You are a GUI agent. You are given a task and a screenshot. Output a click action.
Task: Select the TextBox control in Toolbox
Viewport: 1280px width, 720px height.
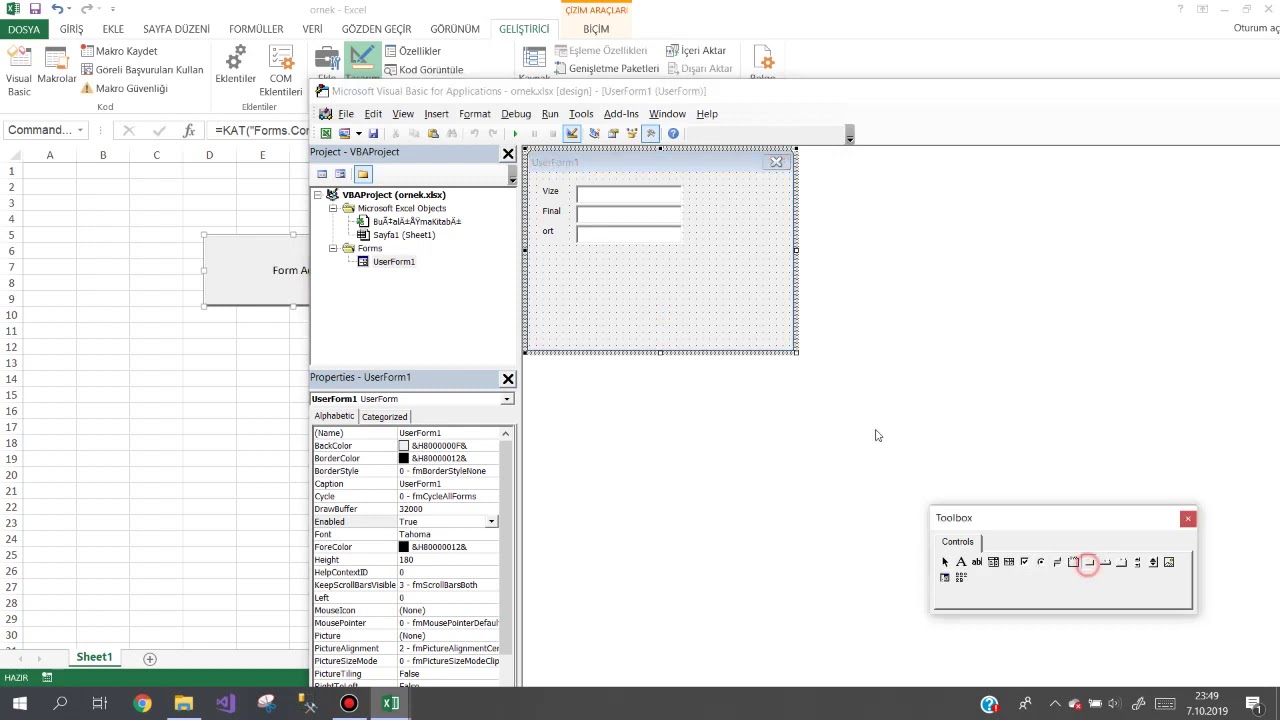click(977, 562)
